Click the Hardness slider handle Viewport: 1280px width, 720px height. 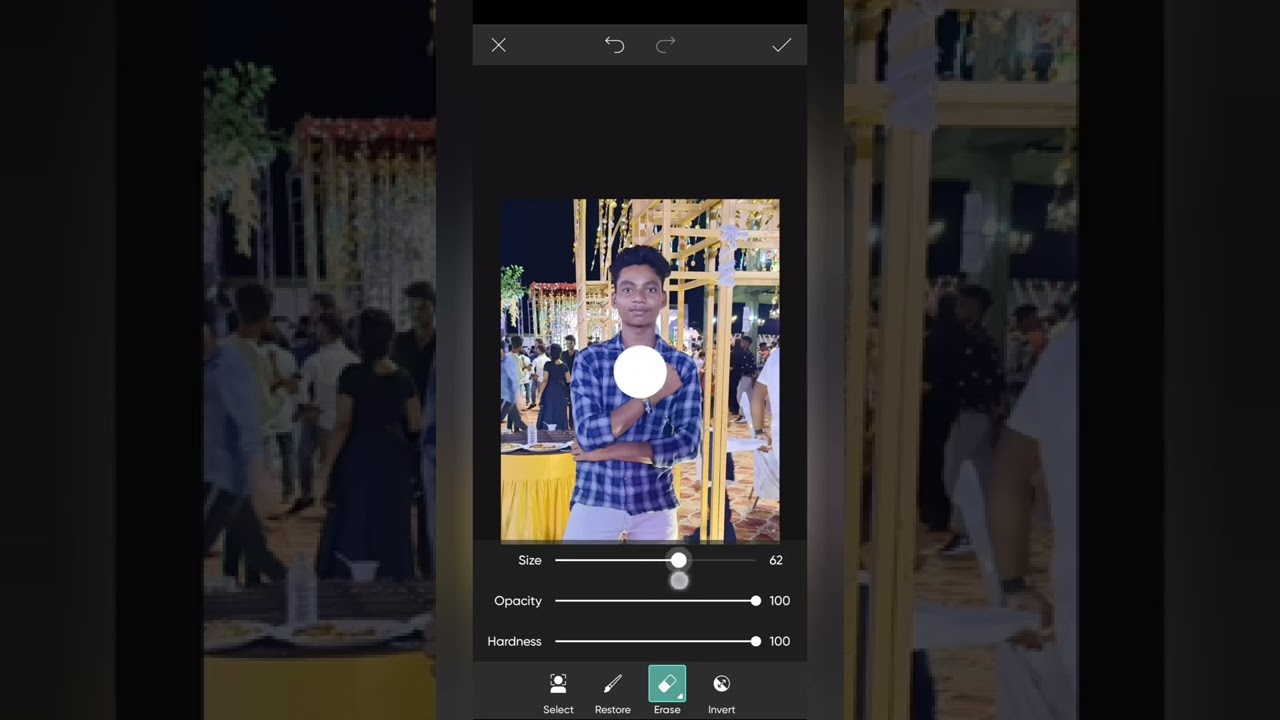pos(755,641)
